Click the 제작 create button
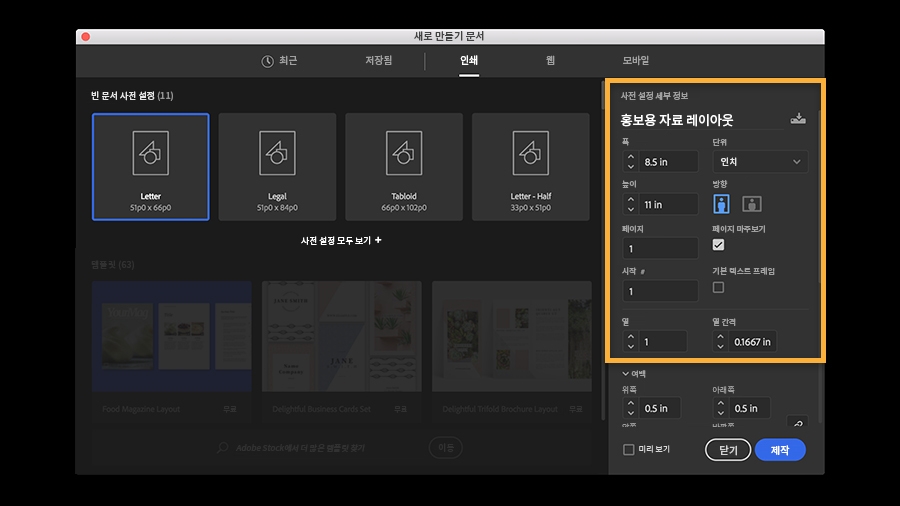Viewport: 900px width, 506px height. pyautogui.click(x=780, y=450)
